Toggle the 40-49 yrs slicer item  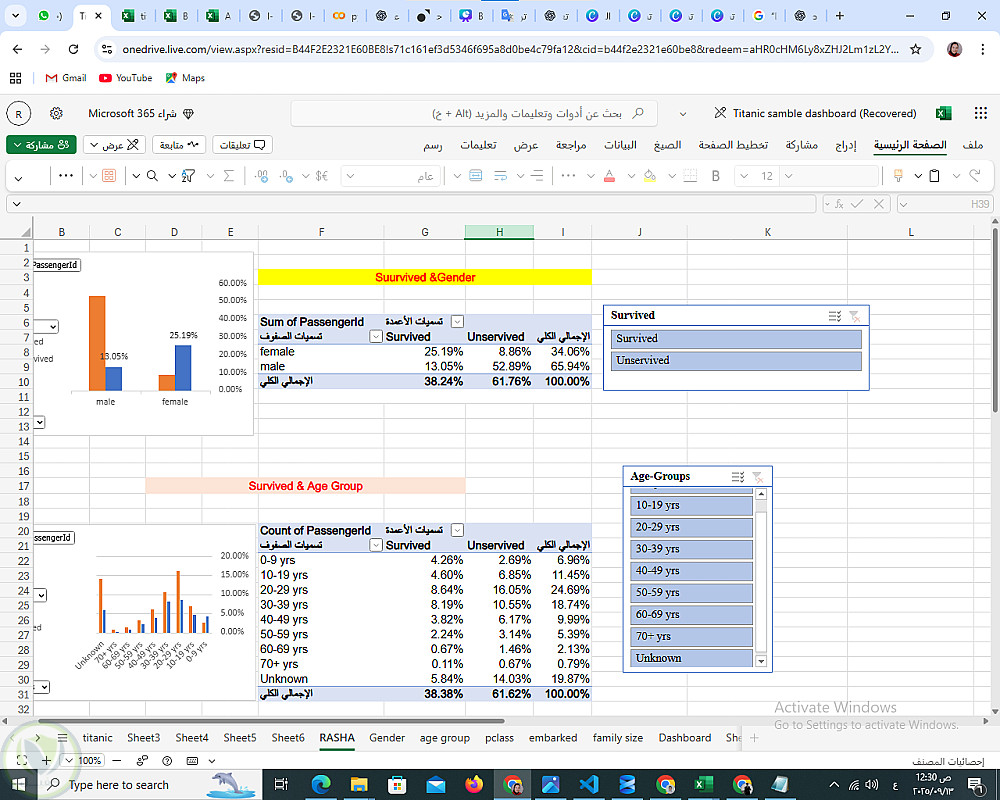(691, 571)
